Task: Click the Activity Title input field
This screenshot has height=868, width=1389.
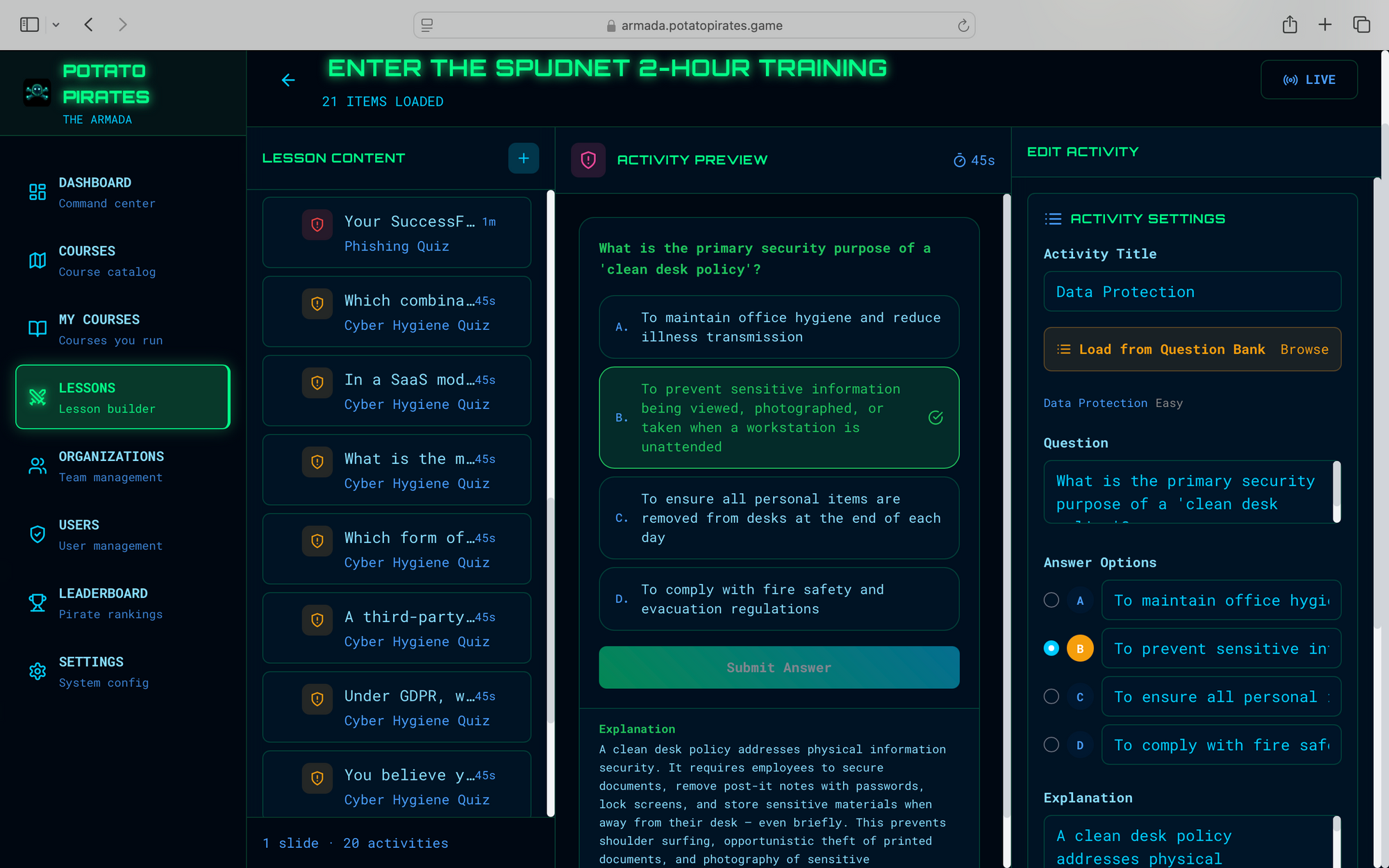Action: pos(1192,292)
